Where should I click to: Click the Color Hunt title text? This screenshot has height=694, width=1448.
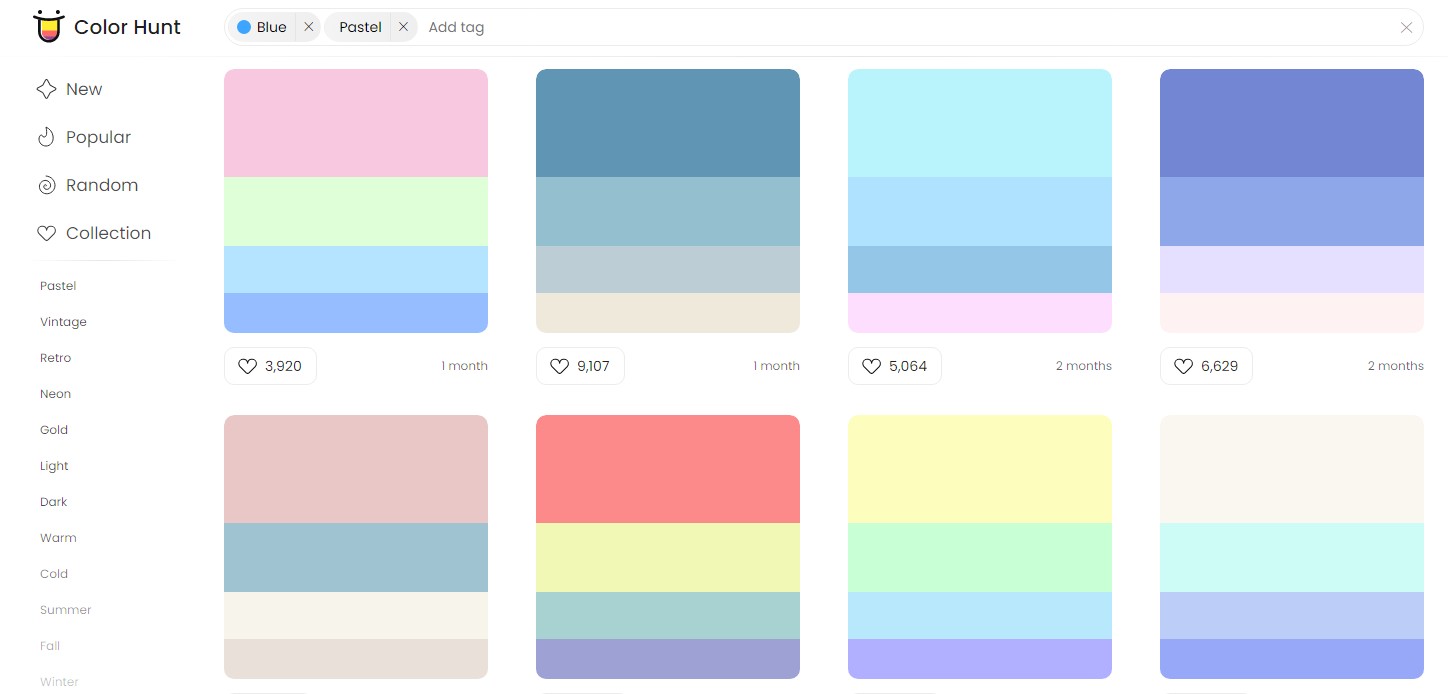pyautogui.click(x=127, y=27)
